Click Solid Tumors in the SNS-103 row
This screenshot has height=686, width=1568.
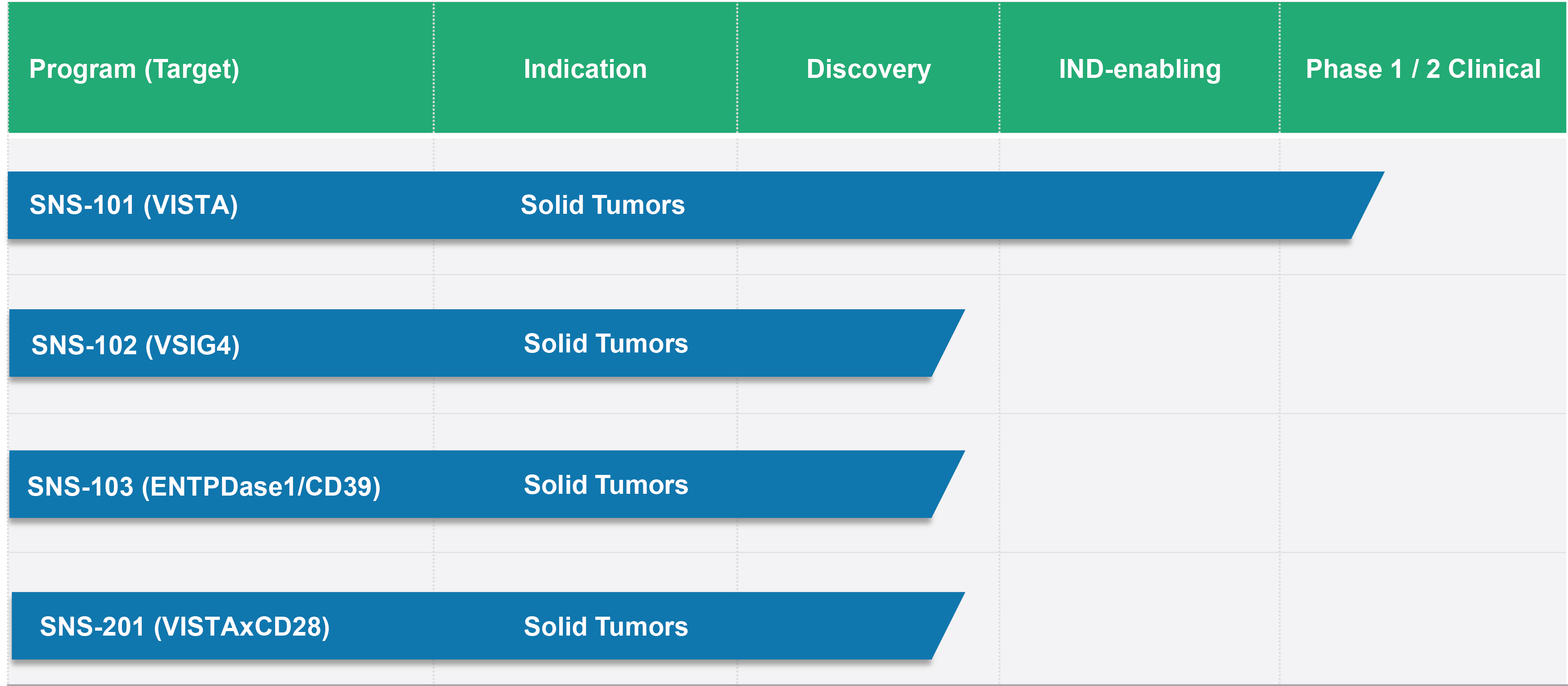tap(606, 485)
